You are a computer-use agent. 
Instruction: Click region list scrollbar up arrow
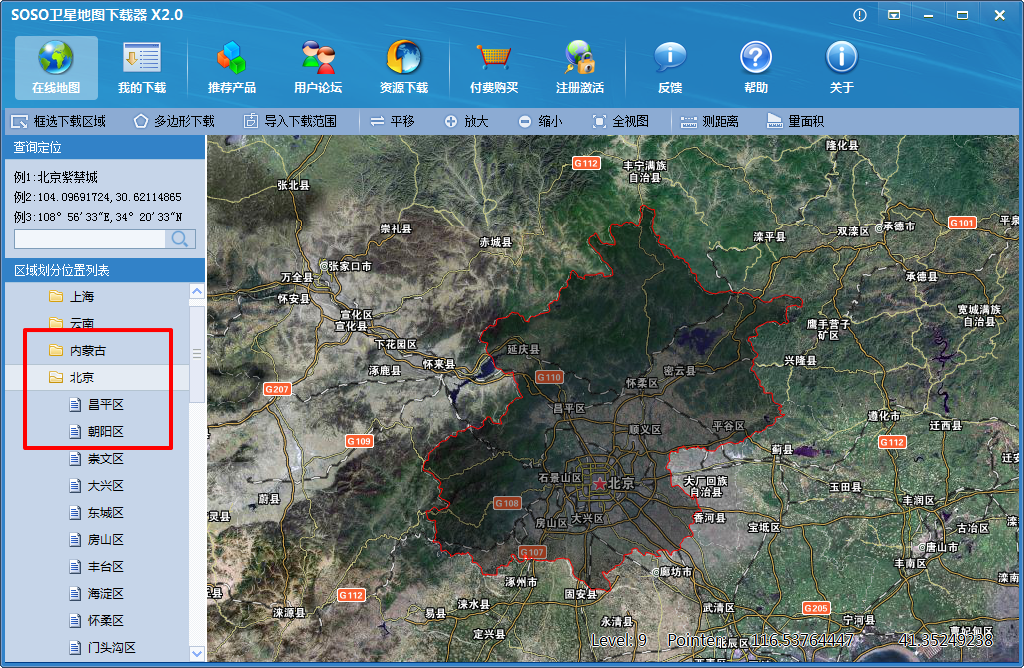[197, 291]
